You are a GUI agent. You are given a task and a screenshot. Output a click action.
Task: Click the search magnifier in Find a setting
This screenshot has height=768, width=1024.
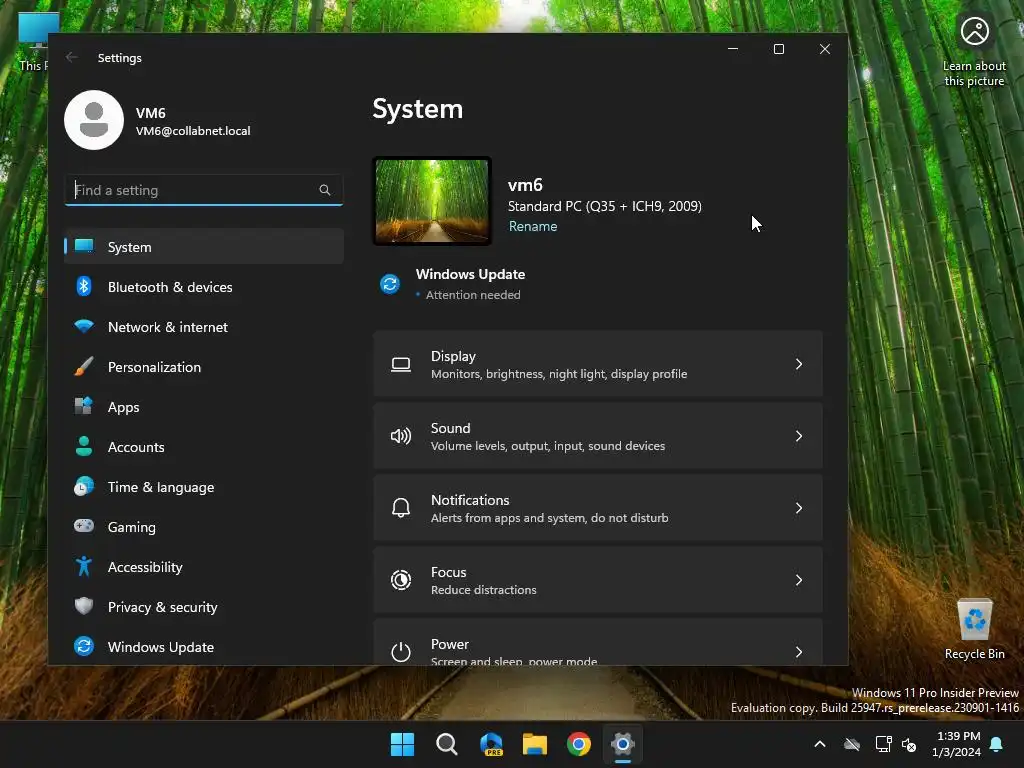[x=325, y=190]
